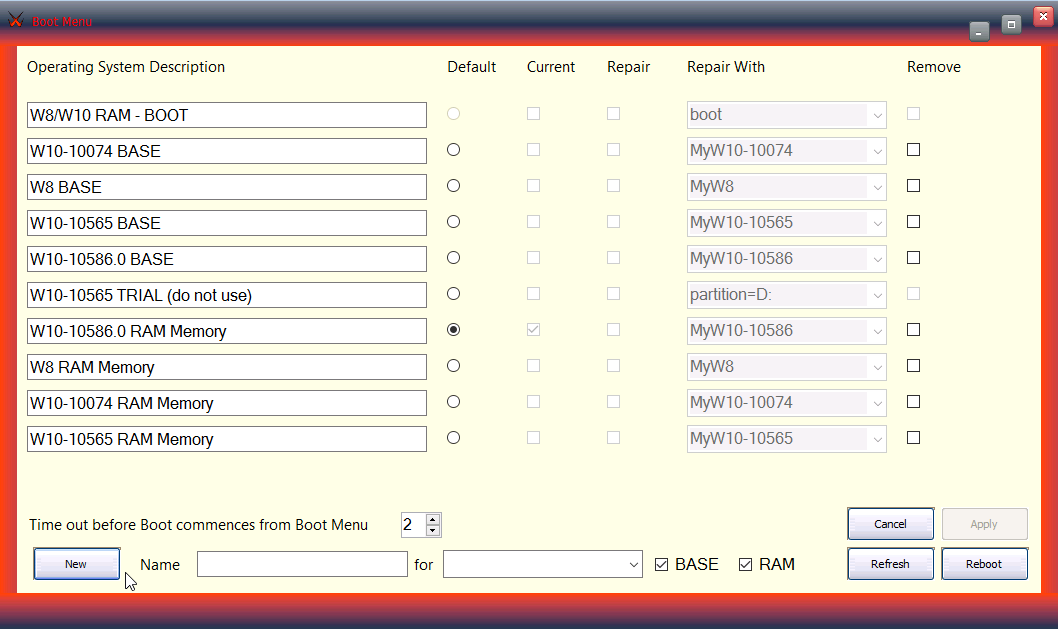
Task: Click the Reboot button
Action: click(984, 564)
